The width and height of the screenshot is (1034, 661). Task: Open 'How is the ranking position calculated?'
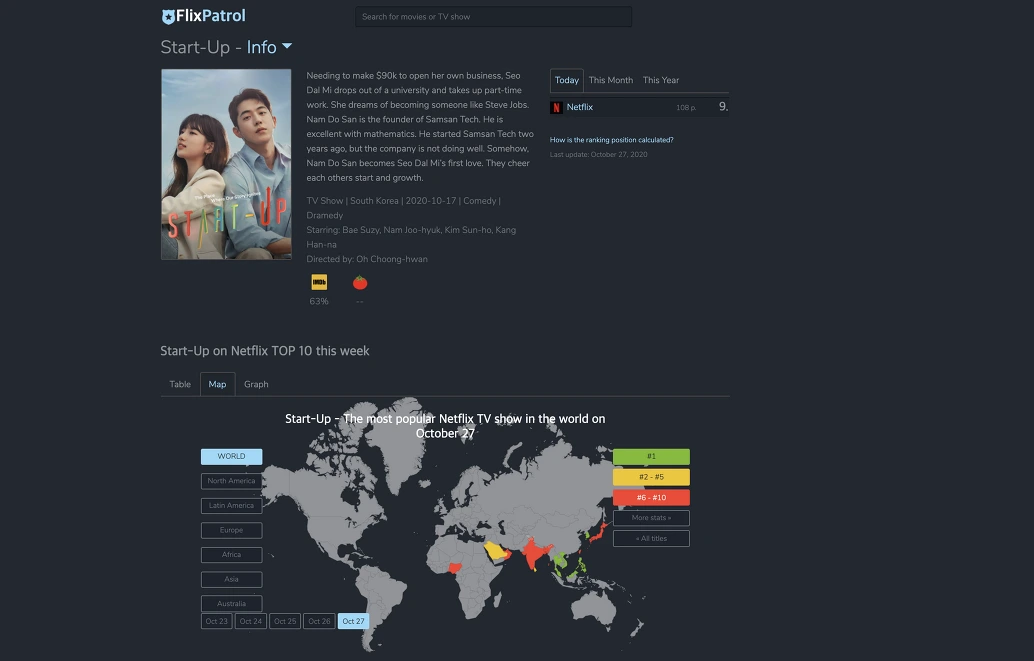tap(611, 140)
